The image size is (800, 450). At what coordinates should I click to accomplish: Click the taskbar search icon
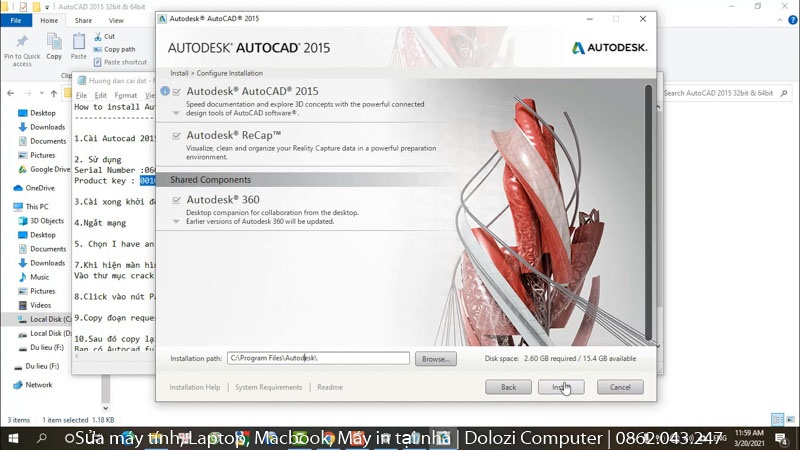point(42,438)
